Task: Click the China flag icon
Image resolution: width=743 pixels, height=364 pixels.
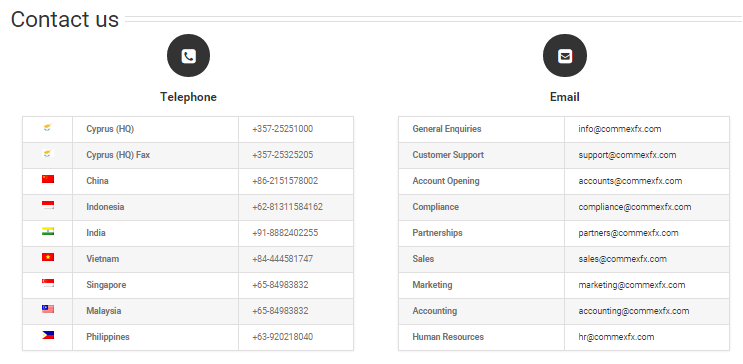Action: [48, 179]
